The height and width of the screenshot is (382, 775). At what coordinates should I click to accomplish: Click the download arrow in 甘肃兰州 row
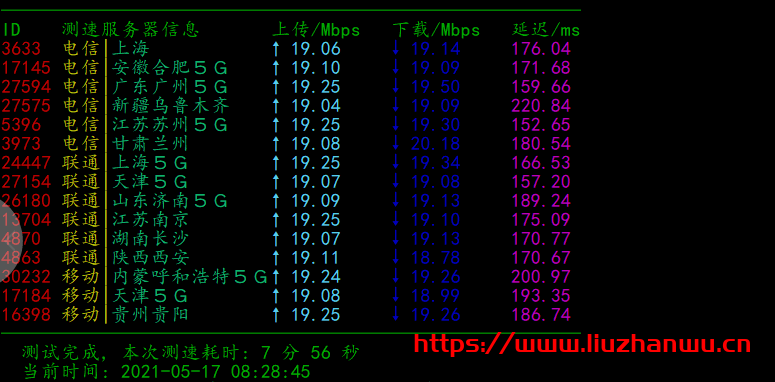pyautogui.click(x=396, y=143)
